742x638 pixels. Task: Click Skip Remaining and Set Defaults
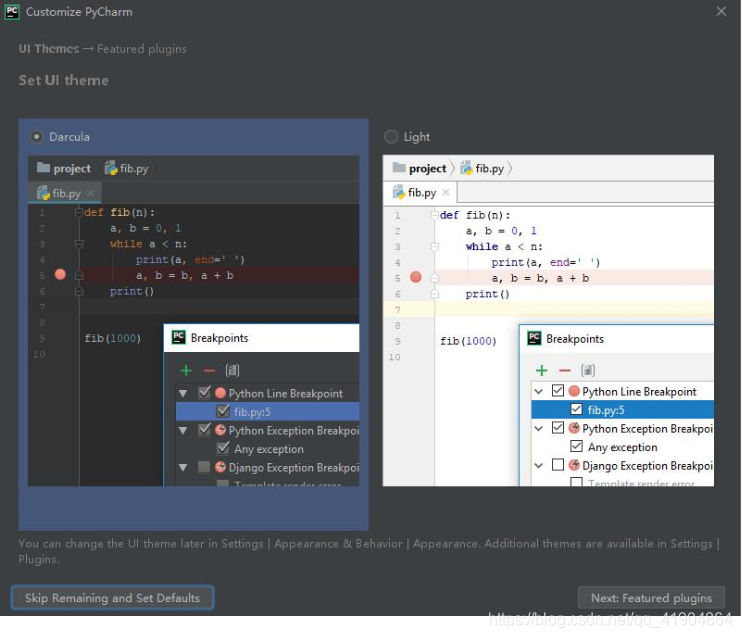click(112, 598)
